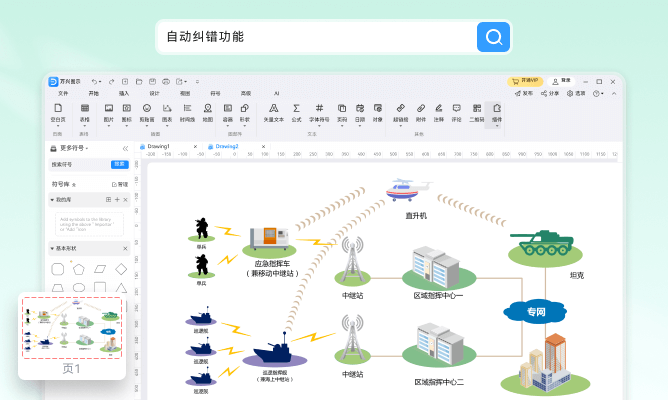Select the 页1 page thumbnail

[x=72, y=328]
